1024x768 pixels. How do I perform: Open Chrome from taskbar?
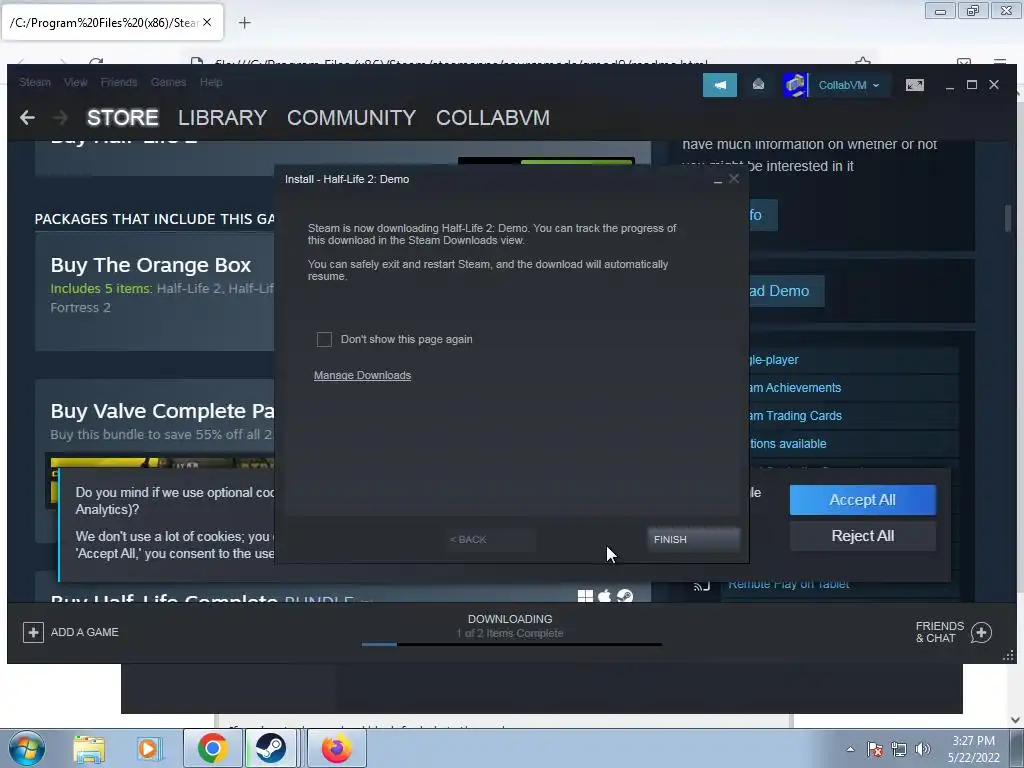click(212, 748)
